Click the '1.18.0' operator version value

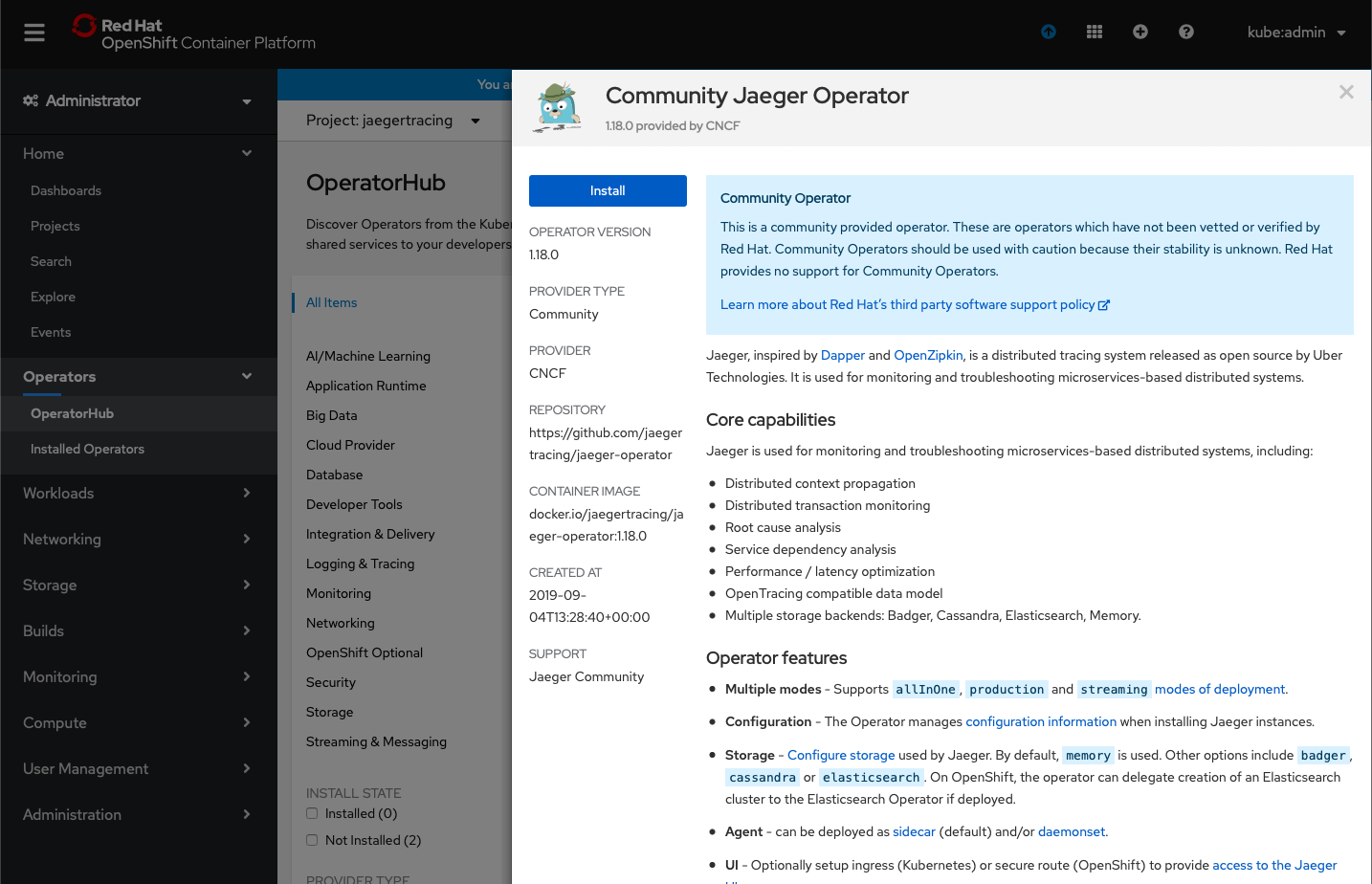click(x=543, y=254)
